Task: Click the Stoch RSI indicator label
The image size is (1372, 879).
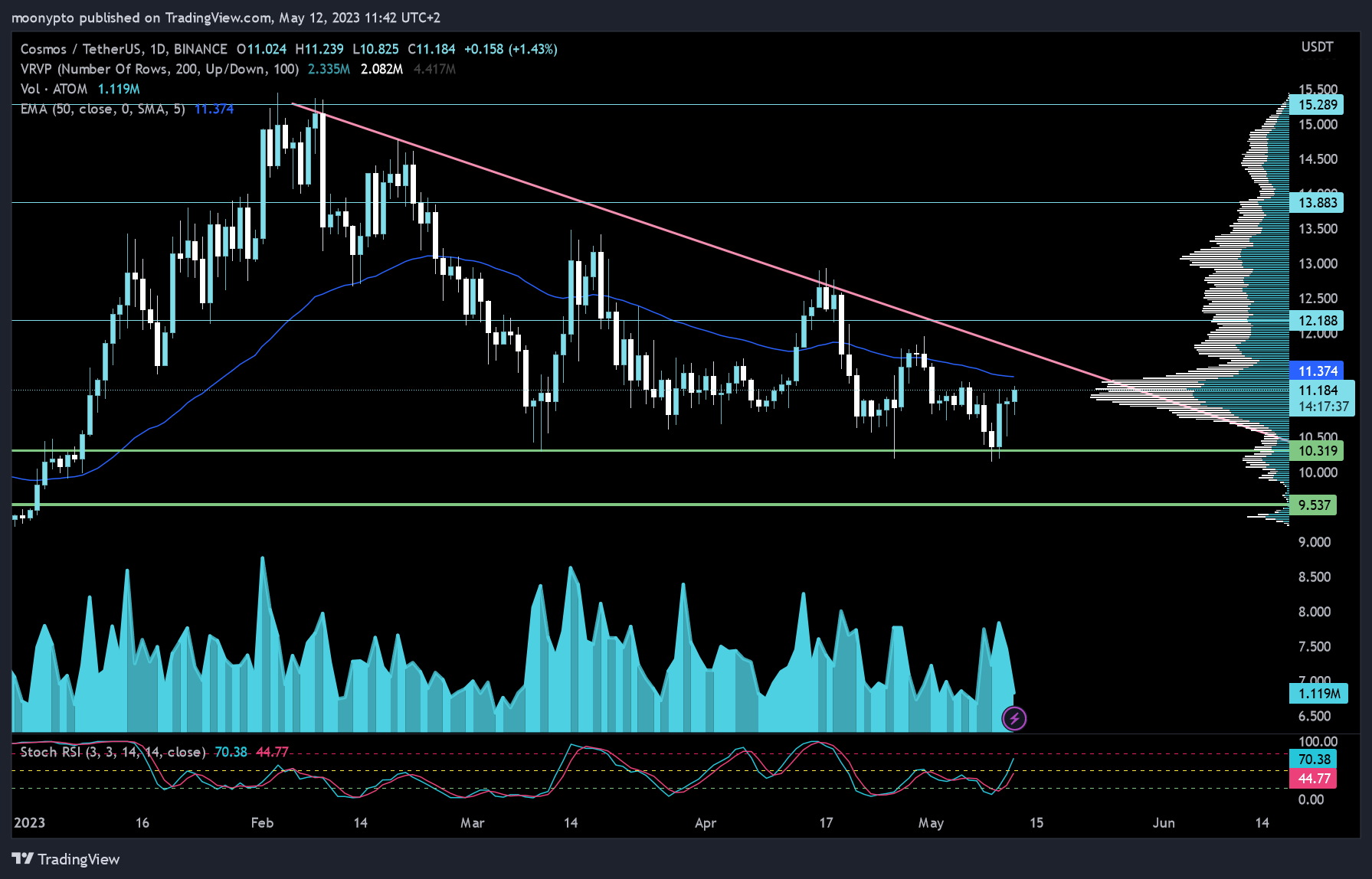Action: pyautogui.click(x=113, y=752)
